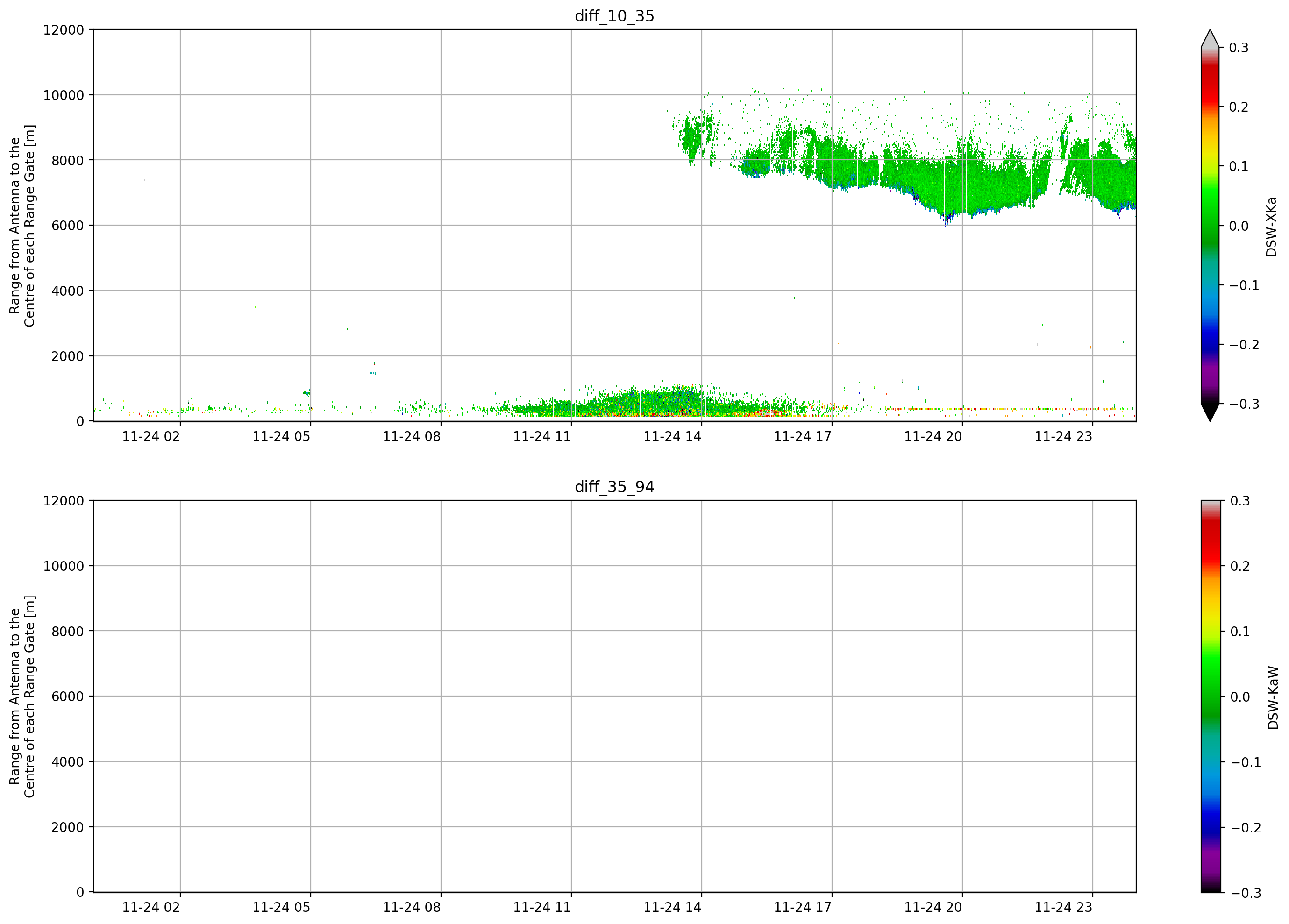Viewport: 1289px width, 924px height.
Task: Click "11-24 14" tick label under diff_10_35
Action: [672, 436]
